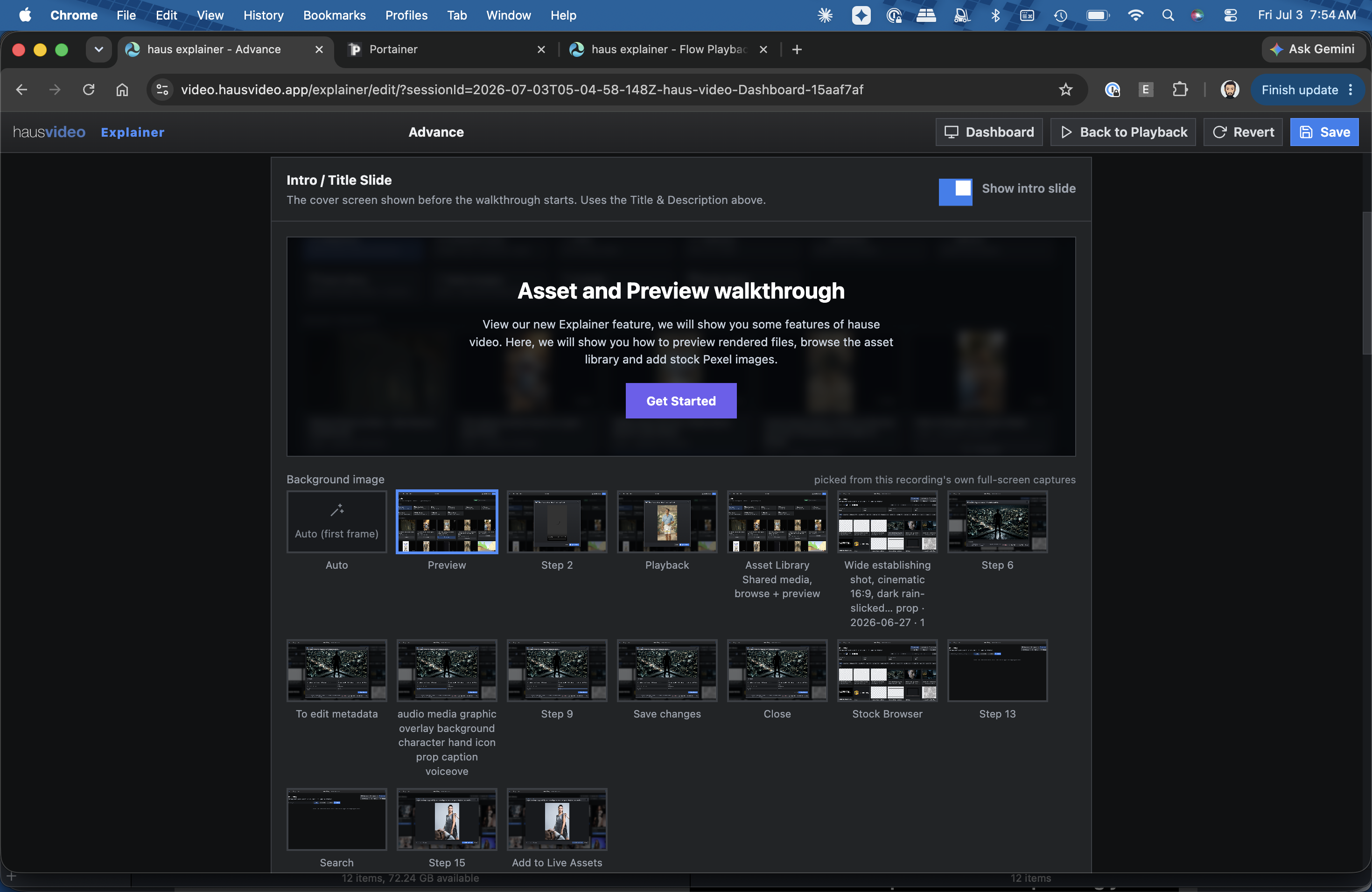The width and height of the screenshot is (1372, 892).
Task: Select the Step 2 background thumbnail
Action: pyautogui.click(x=557, y=522)
